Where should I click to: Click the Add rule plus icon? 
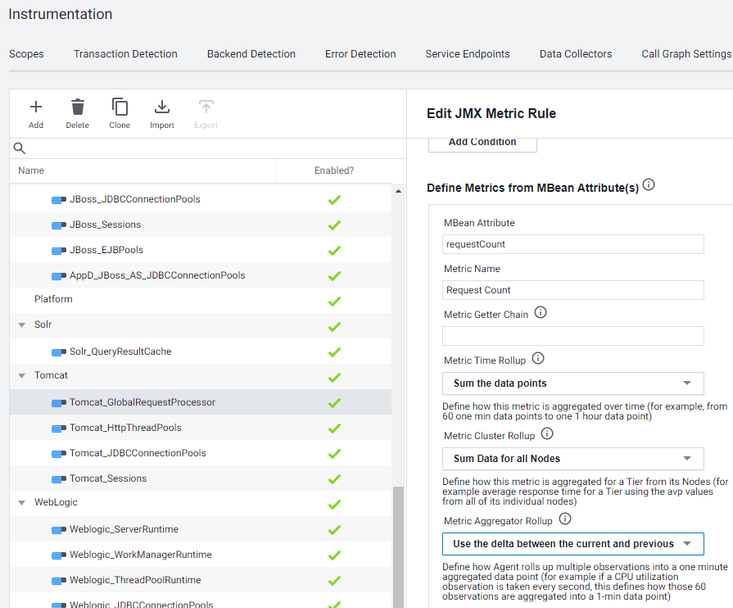pyautogui.click(x=36, y=108)
